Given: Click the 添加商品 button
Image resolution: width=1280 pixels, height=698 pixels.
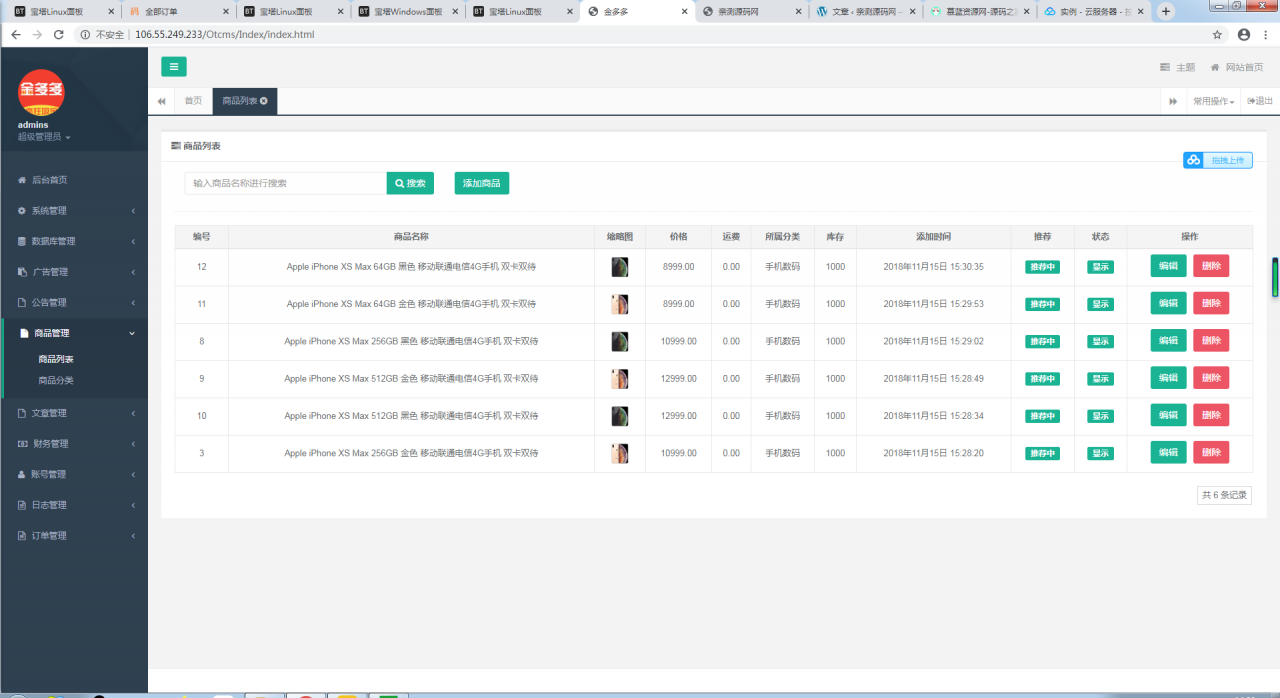Looking at the screenshot, I should pyautogui.click(x=482, y=183).
